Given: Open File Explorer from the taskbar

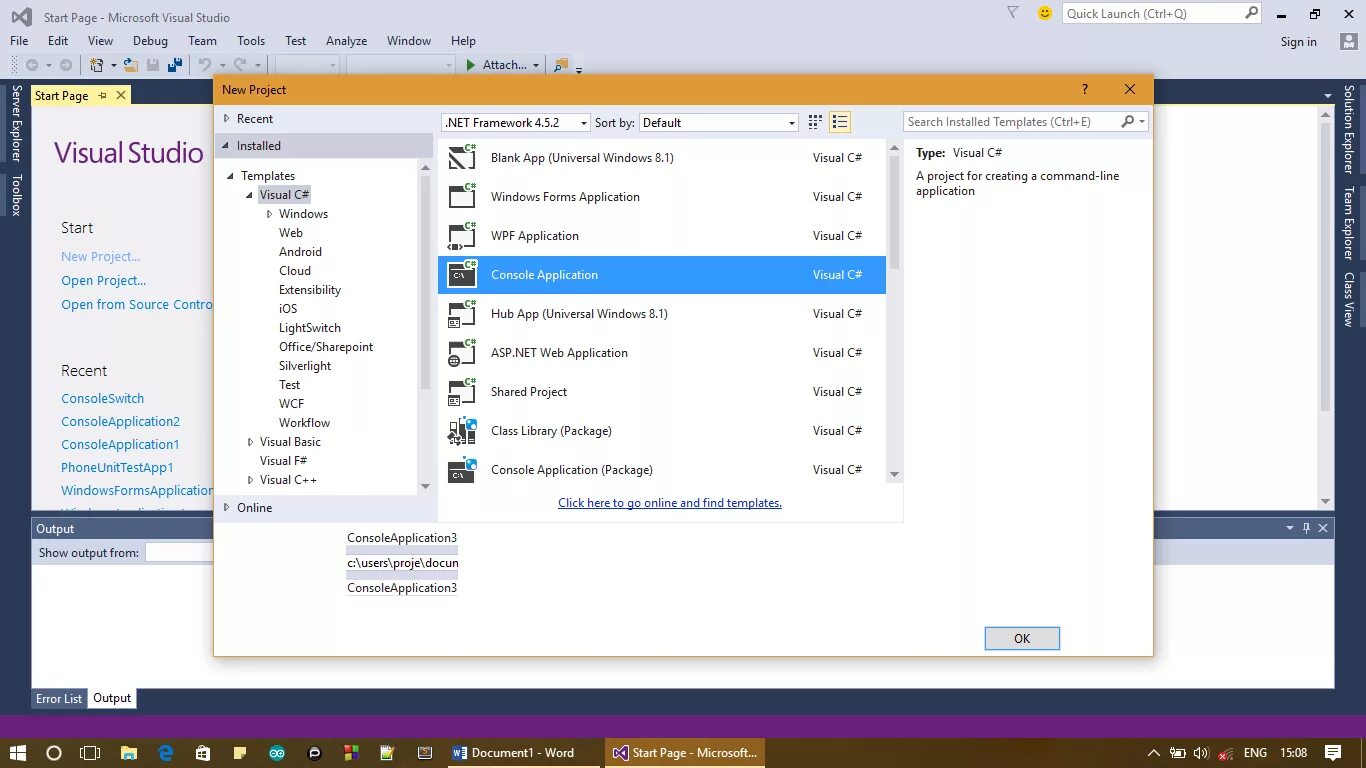Looking at the screenshot, I should pyautogui.click(x=129, y=753).
